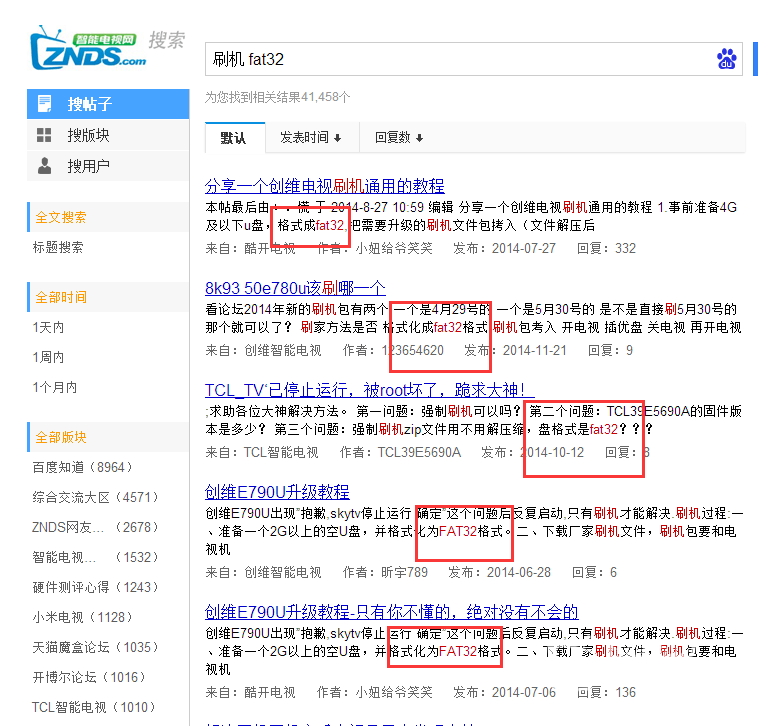Open result 创维E790U升级教程
The width and height of the screenshot is (758, 726).
277,492
